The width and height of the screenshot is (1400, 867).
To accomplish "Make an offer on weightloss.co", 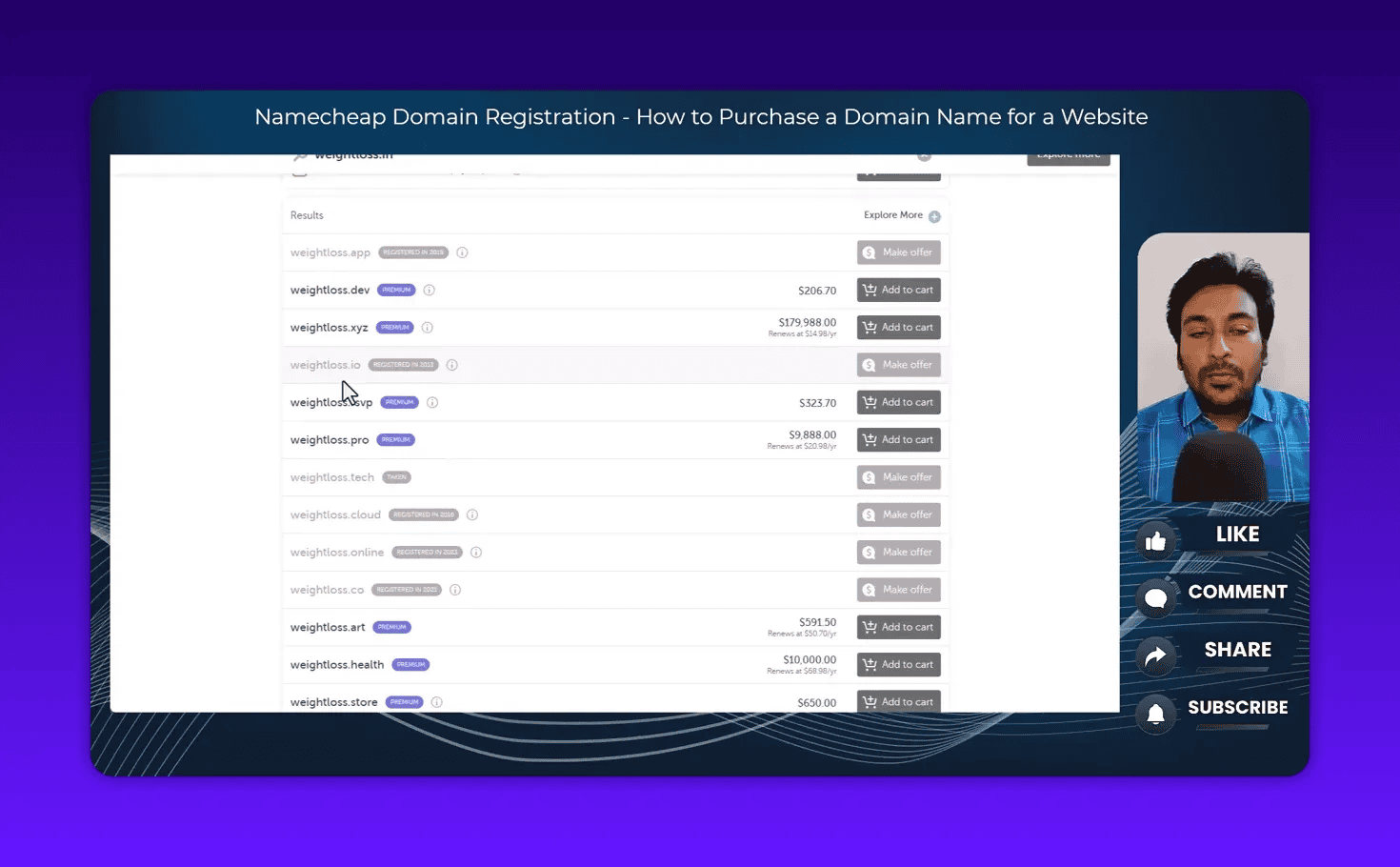I will [x=898, y=589].
